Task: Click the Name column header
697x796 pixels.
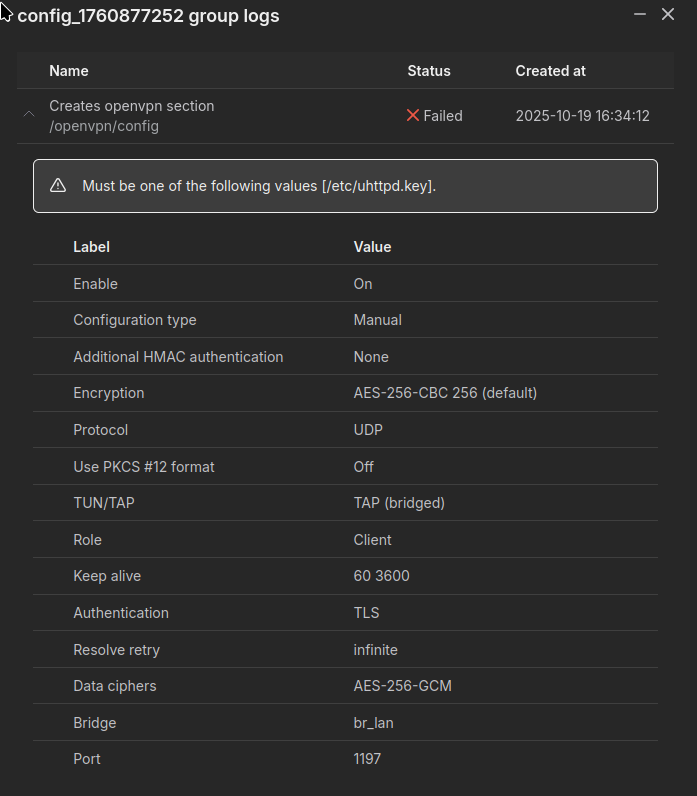Action: 69,71
